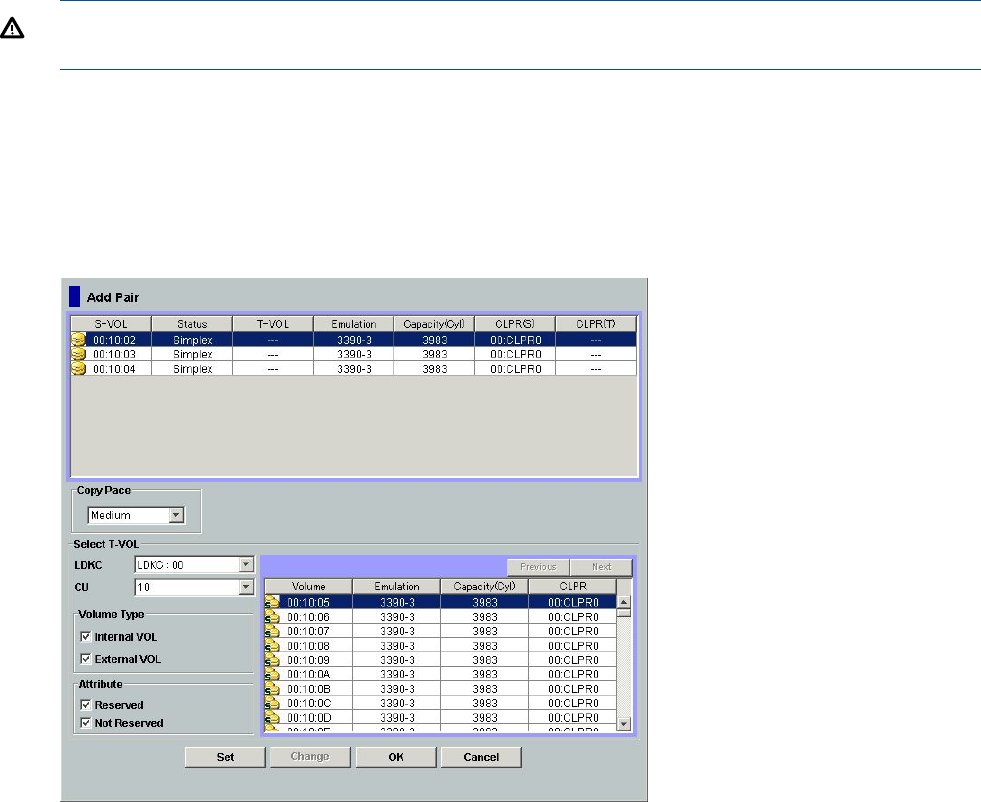This screenshot has height=802, width=981.
Task: Click the T-VOL list scrollbar down arrow
Action: (x=624, y=724)
